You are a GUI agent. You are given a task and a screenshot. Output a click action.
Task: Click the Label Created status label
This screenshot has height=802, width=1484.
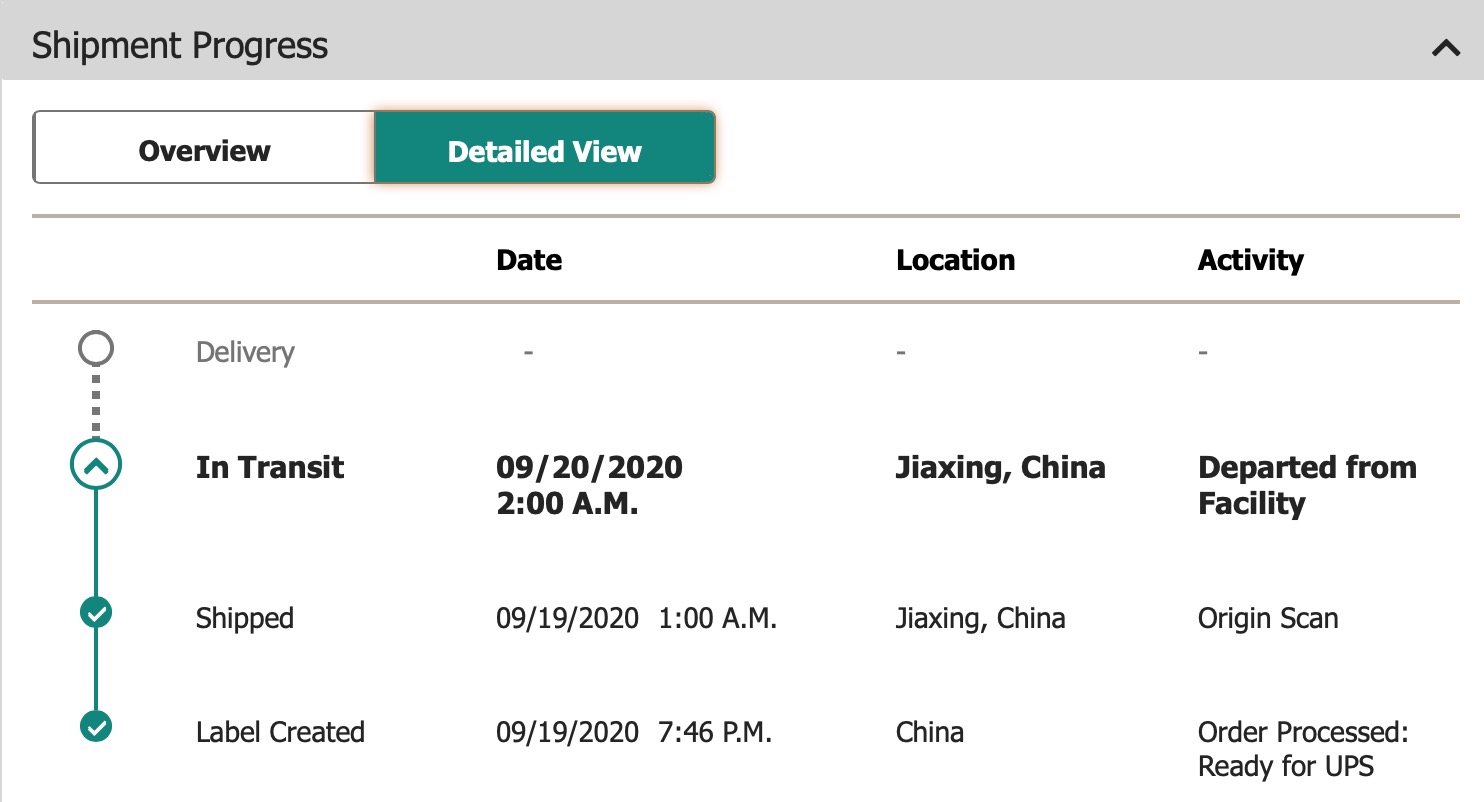(280, 732)
